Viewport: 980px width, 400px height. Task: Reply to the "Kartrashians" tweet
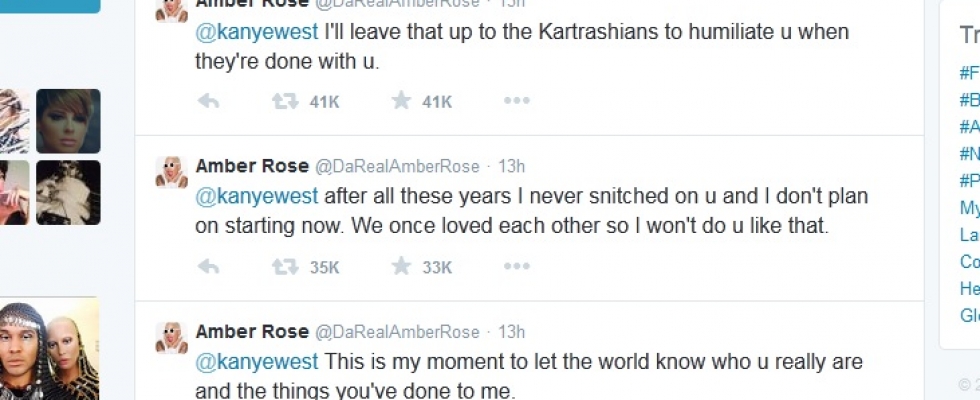[208, 101]
